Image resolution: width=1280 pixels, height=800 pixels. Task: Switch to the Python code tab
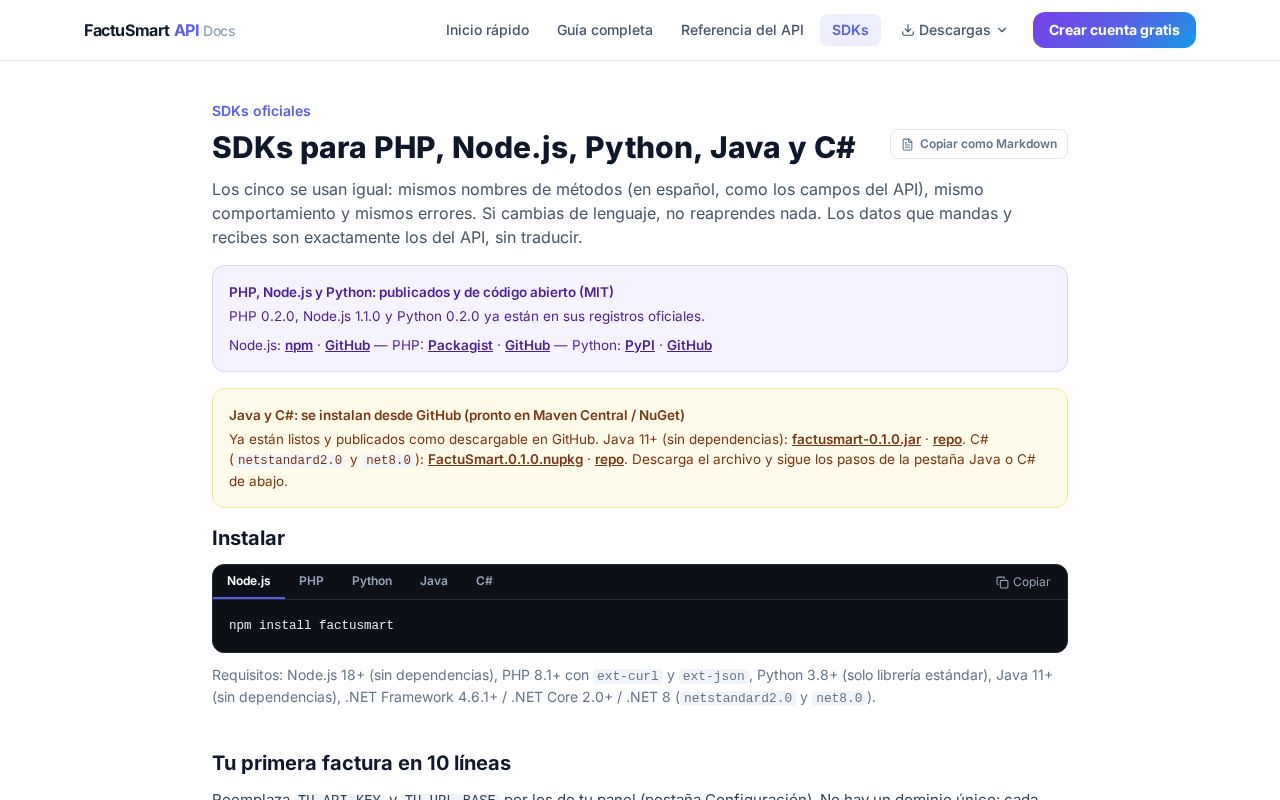[x=372, y=581]
